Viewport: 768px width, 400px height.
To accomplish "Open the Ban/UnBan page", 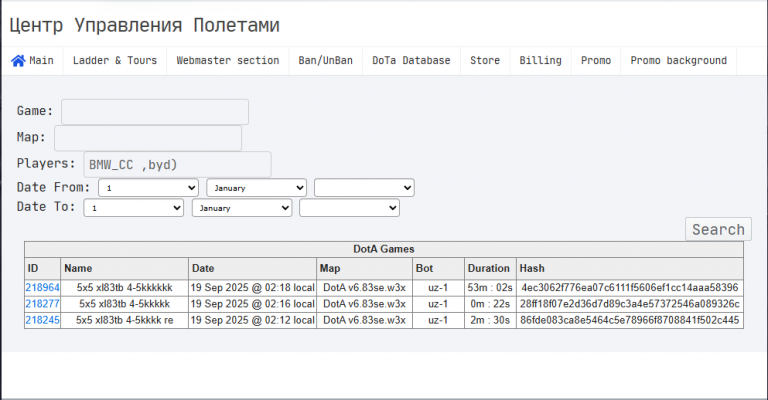I will tap(326, 61).
